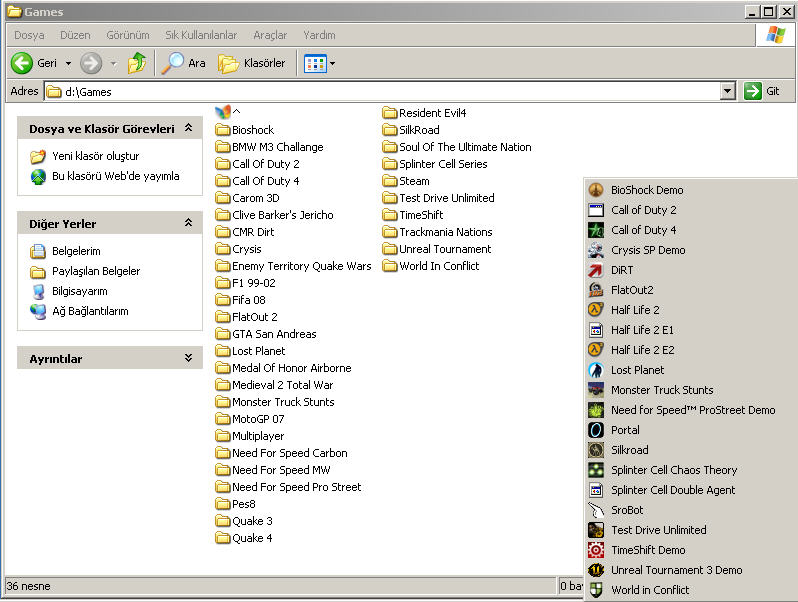
Task: Click Unreal Tournament 3 Demo icon
Action: coord(596,570)
